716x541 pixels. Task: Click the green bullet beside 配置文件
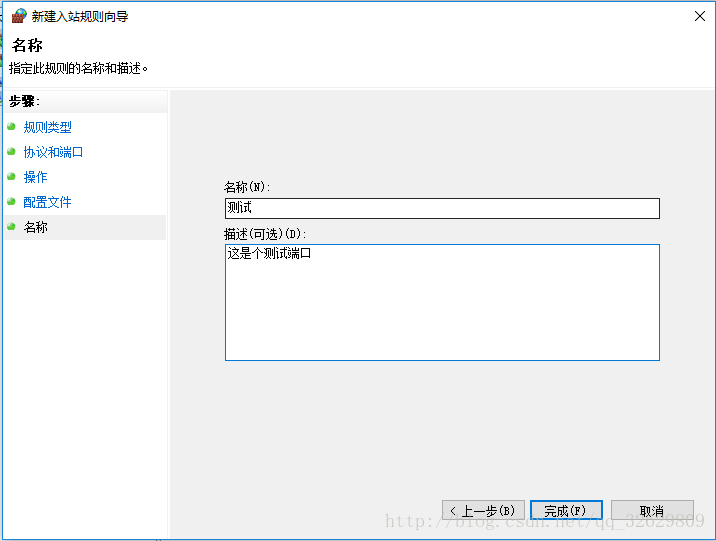12,202
